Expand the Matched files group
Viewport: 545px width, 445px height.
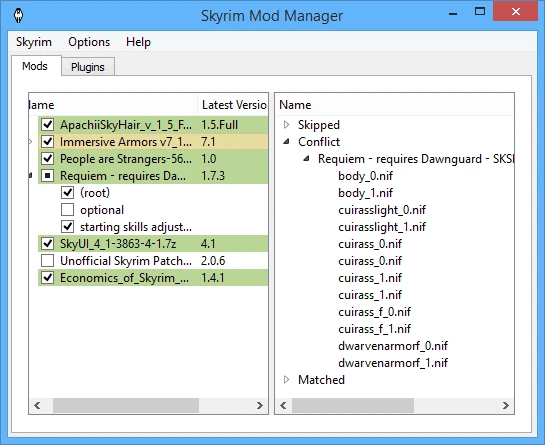pos(286,380)
